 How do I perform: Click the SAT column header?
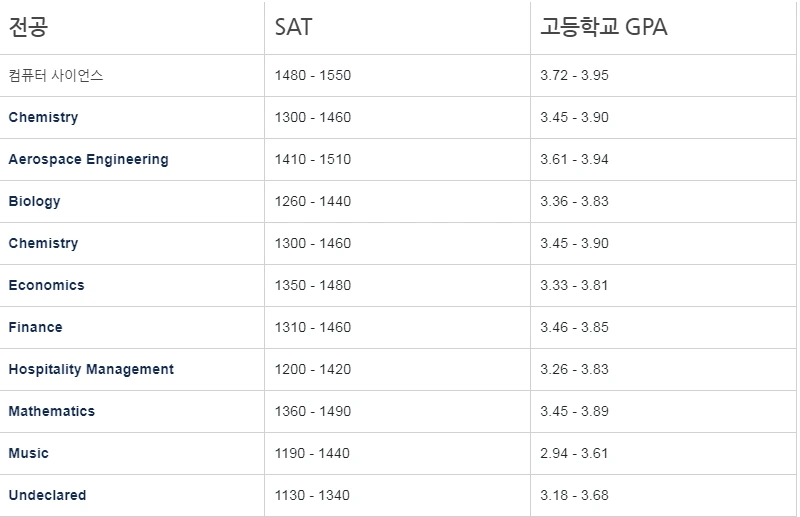pyautogui.click(x=293, y=27)
